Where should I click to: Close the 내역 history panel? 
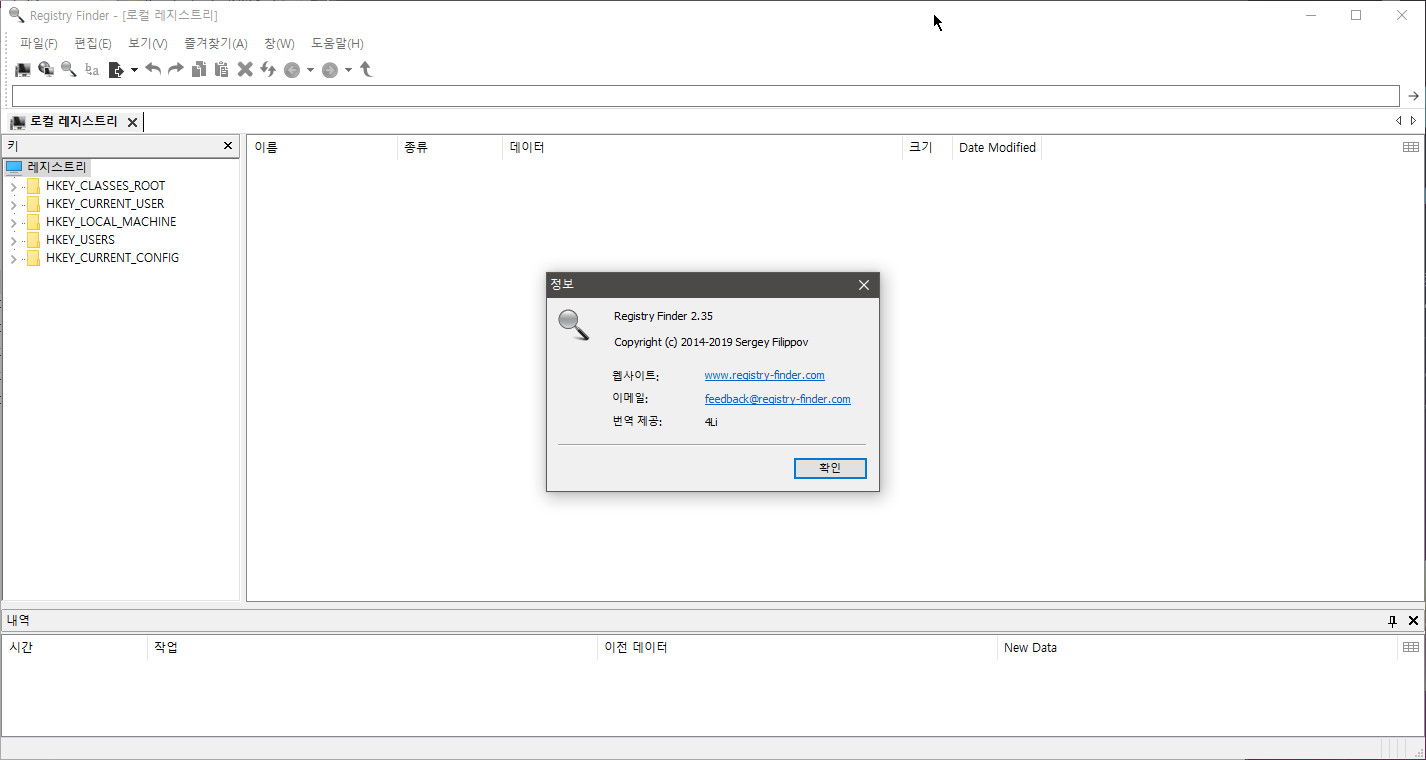(1413, 621)
